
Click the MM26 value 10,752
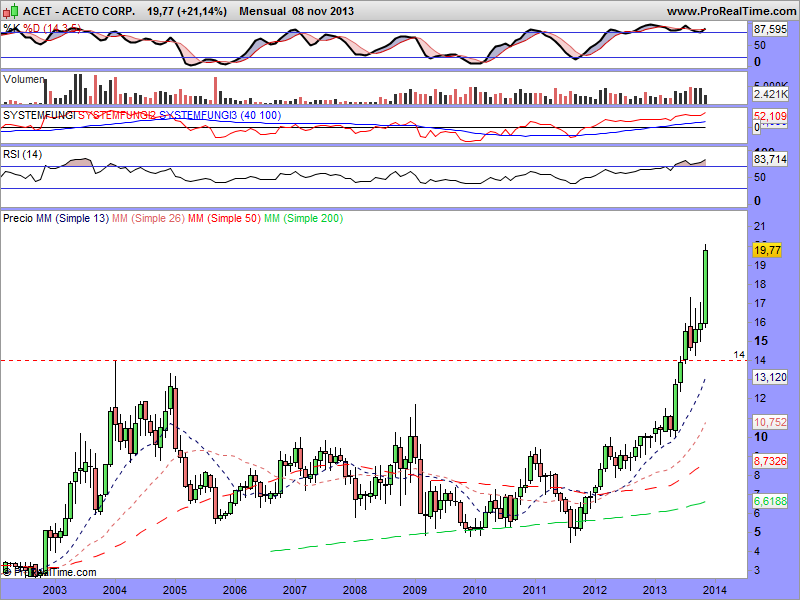coord(770,422)
